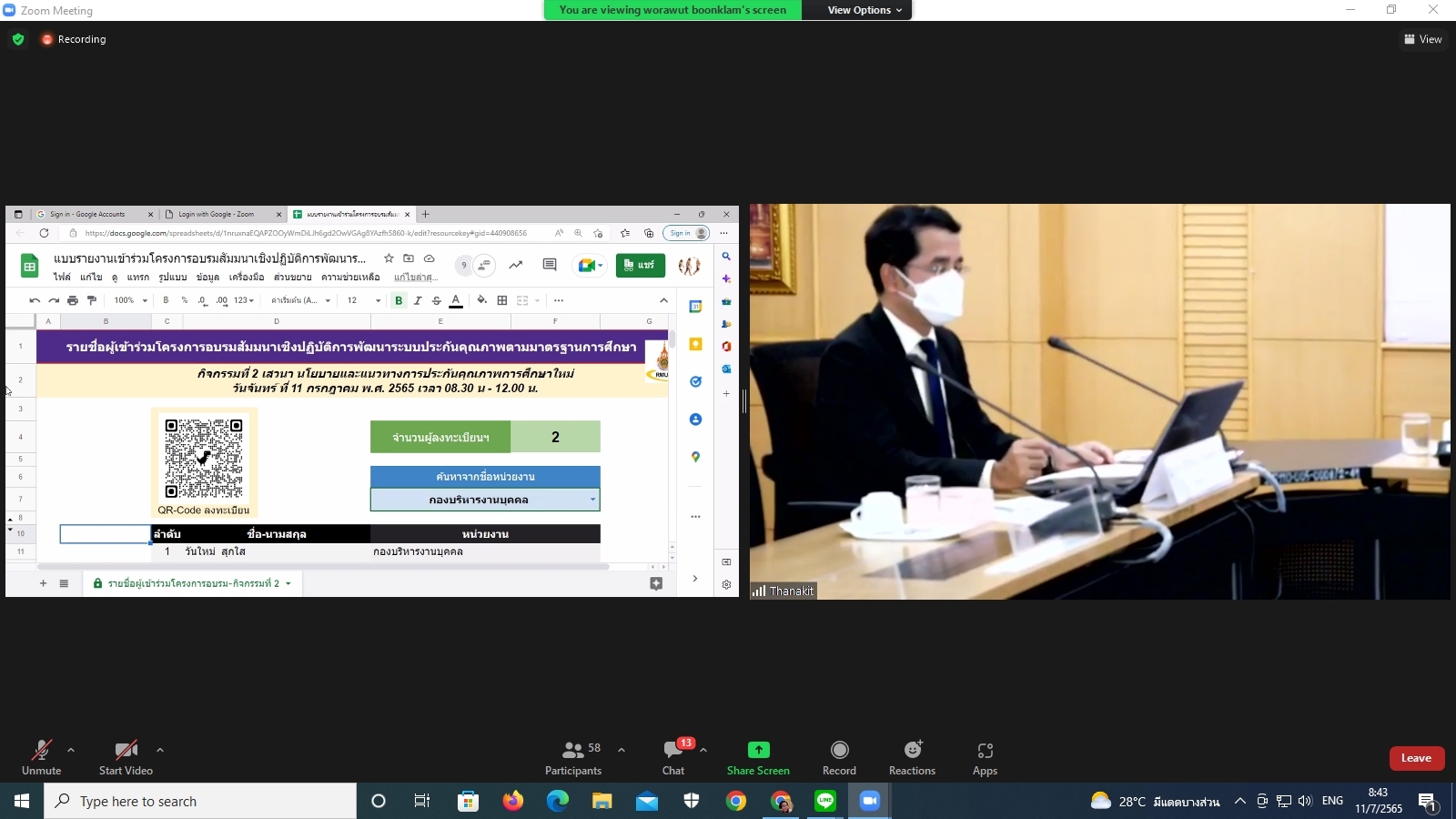Click the redo arrow in Sheets toolbar
This screenshot has width=1456, height=819.
pos(54,300)
